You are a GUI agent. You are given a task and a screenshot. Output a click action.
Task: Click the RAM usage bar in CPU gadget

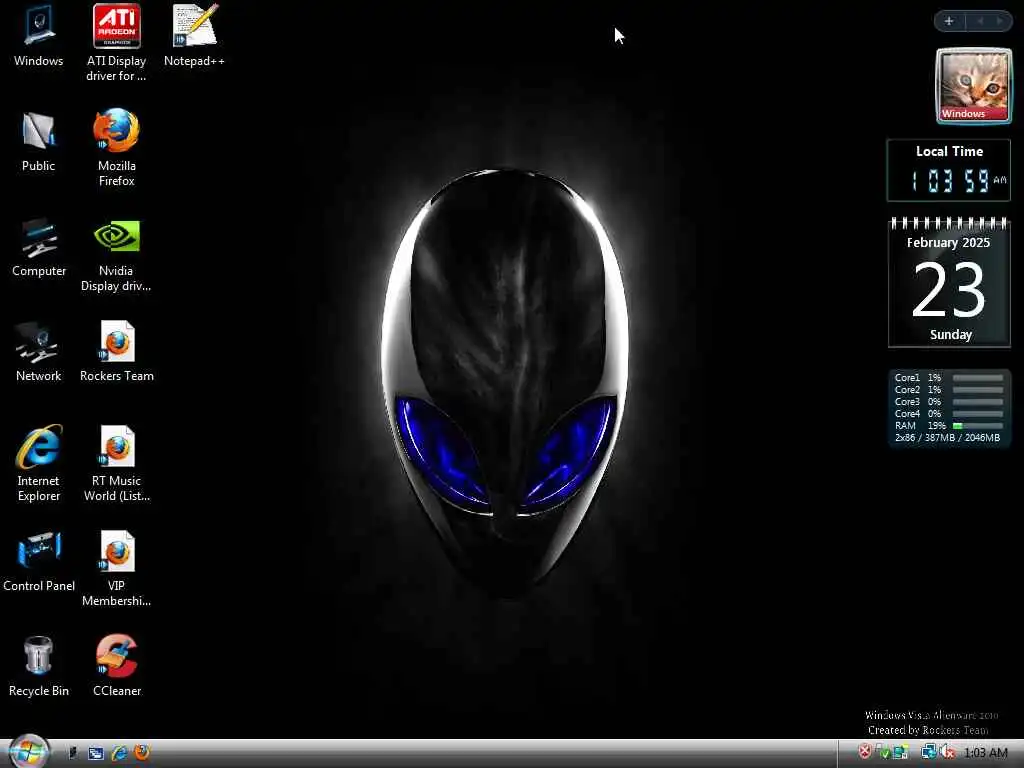978,426
